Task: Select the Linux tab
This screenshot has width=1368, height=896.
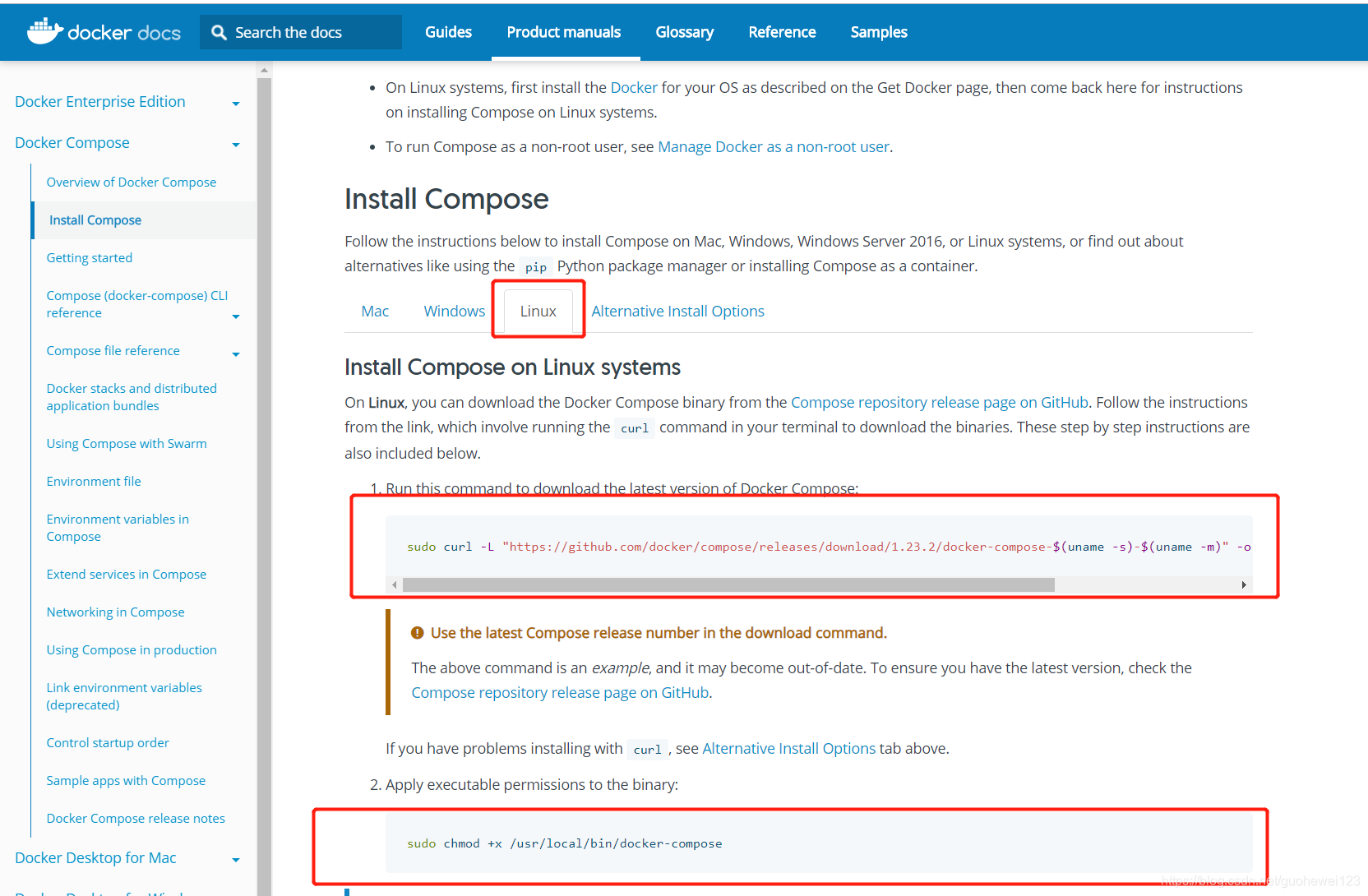Action: [x=538, y=311]
